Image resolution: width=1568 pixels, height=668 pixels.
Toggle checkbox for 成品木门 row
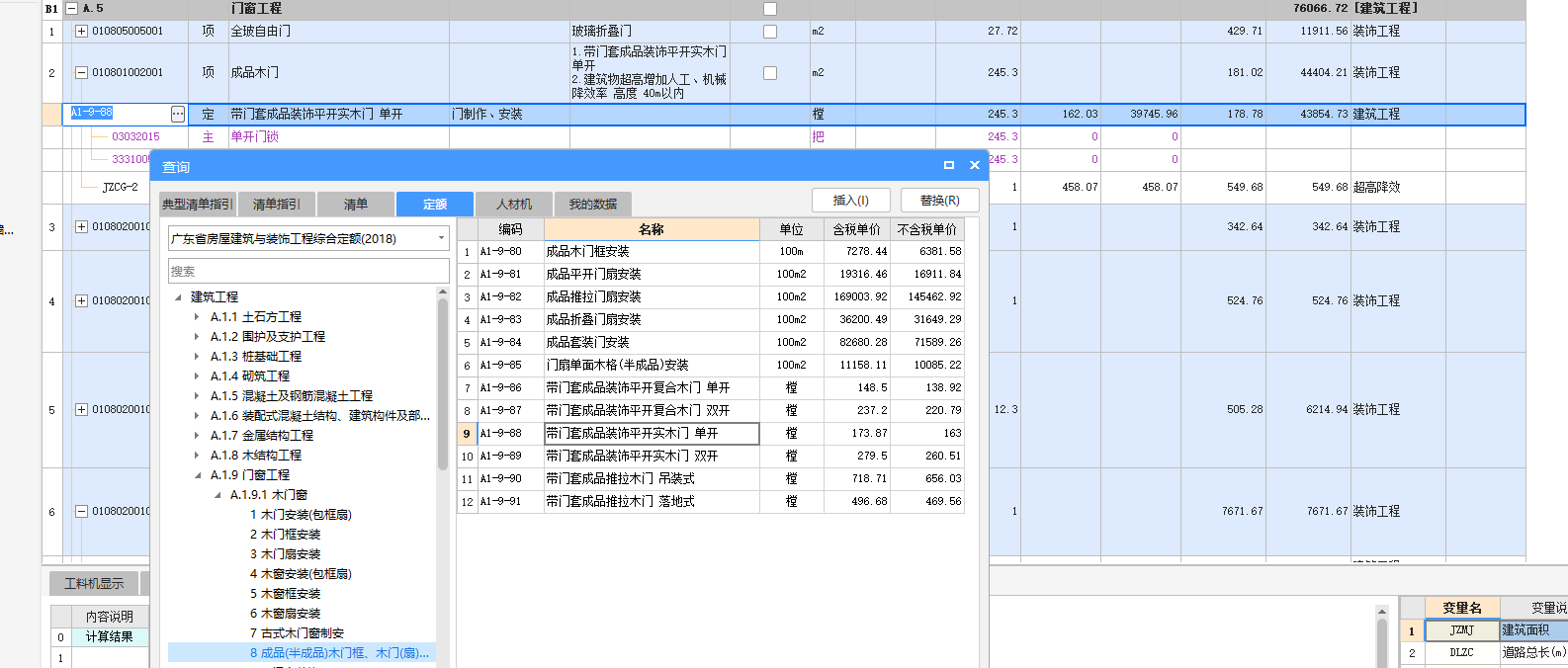tap(770, 73)
